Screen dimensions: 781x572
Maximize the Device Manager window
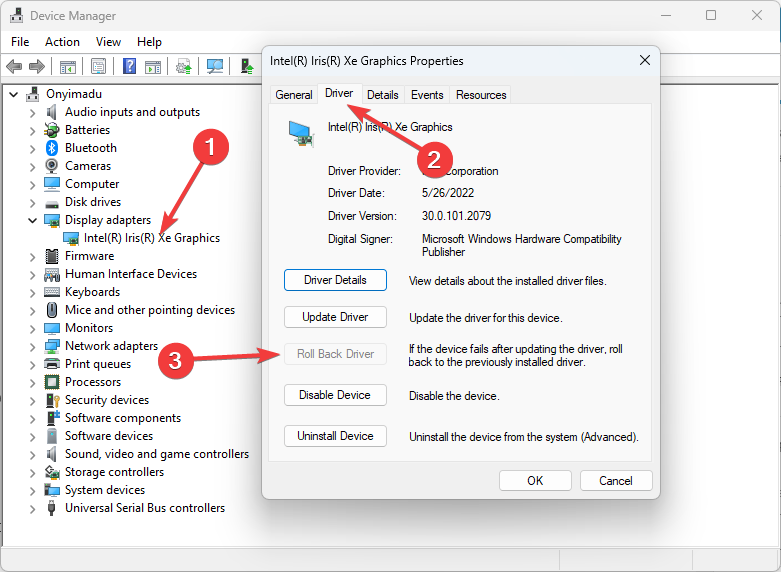pyautogui.click(x=711, y=15)
